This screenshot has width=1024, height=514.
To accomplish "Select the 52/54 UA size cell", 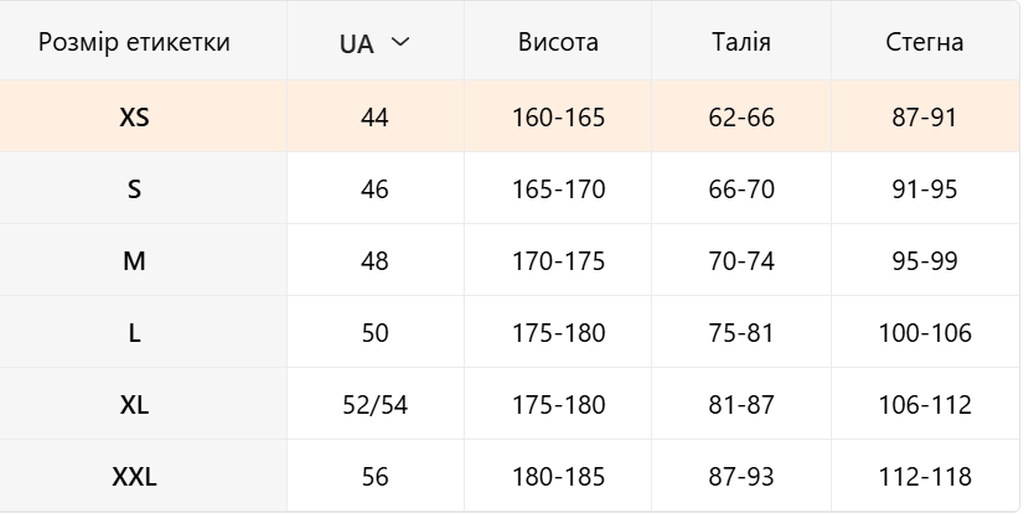I will click(375, 404).
